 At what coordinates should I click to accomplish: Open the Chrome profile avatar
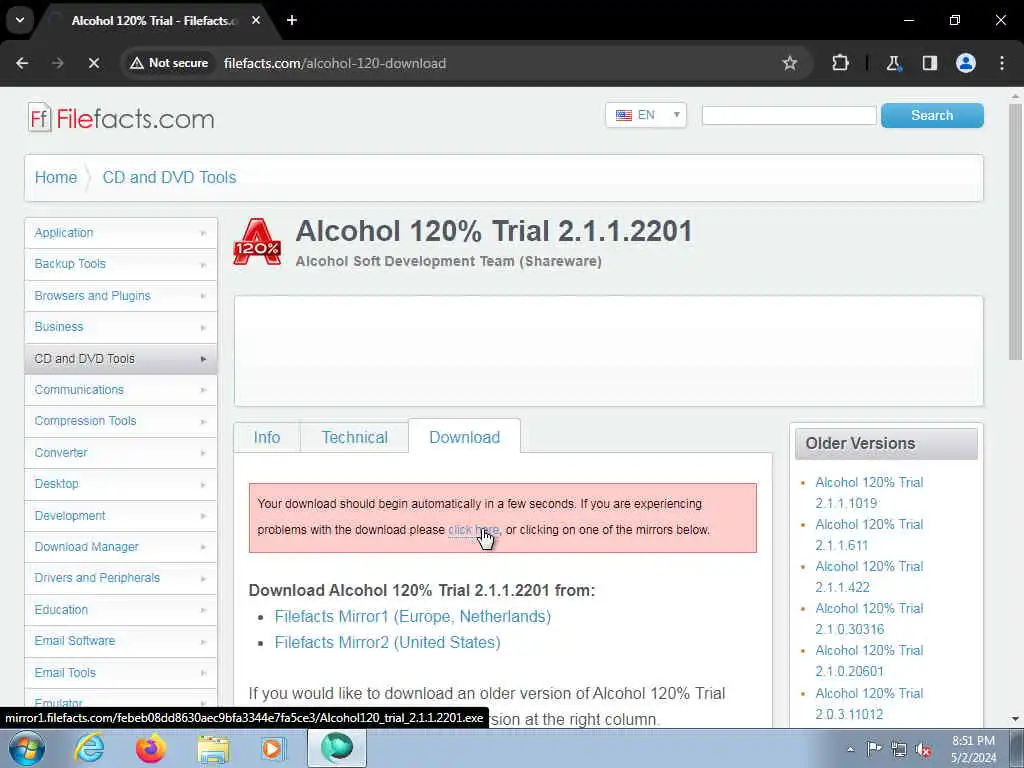(x=966, y=63)
